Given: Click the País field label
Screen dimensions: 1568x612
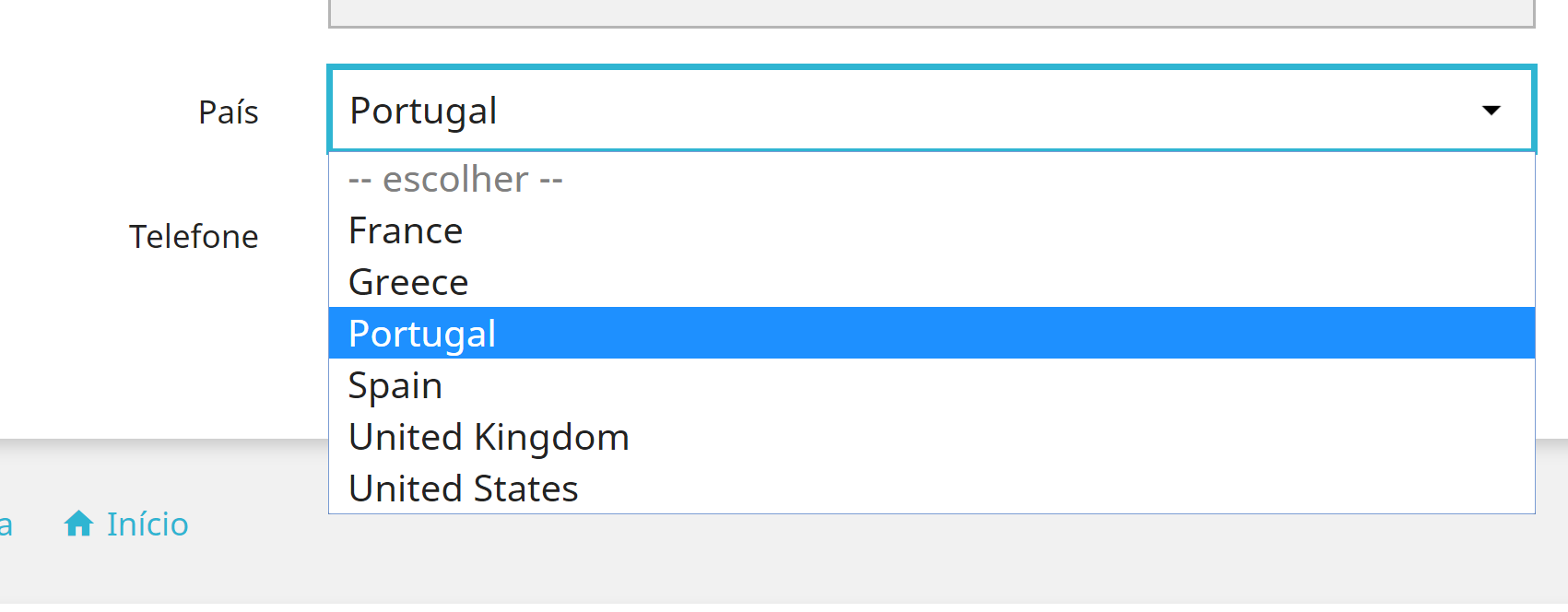Looking at the screenshot, I should (229, 112).
